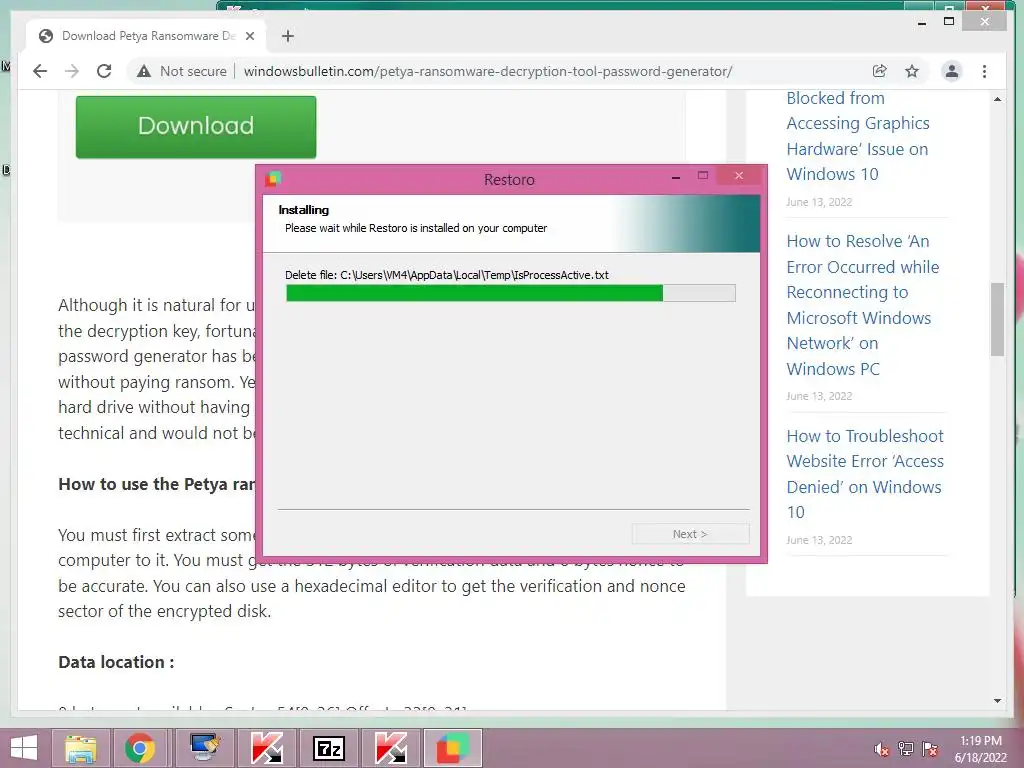Click the address bar URL
The image size is (1024, 768).
[x=488, y=71]
